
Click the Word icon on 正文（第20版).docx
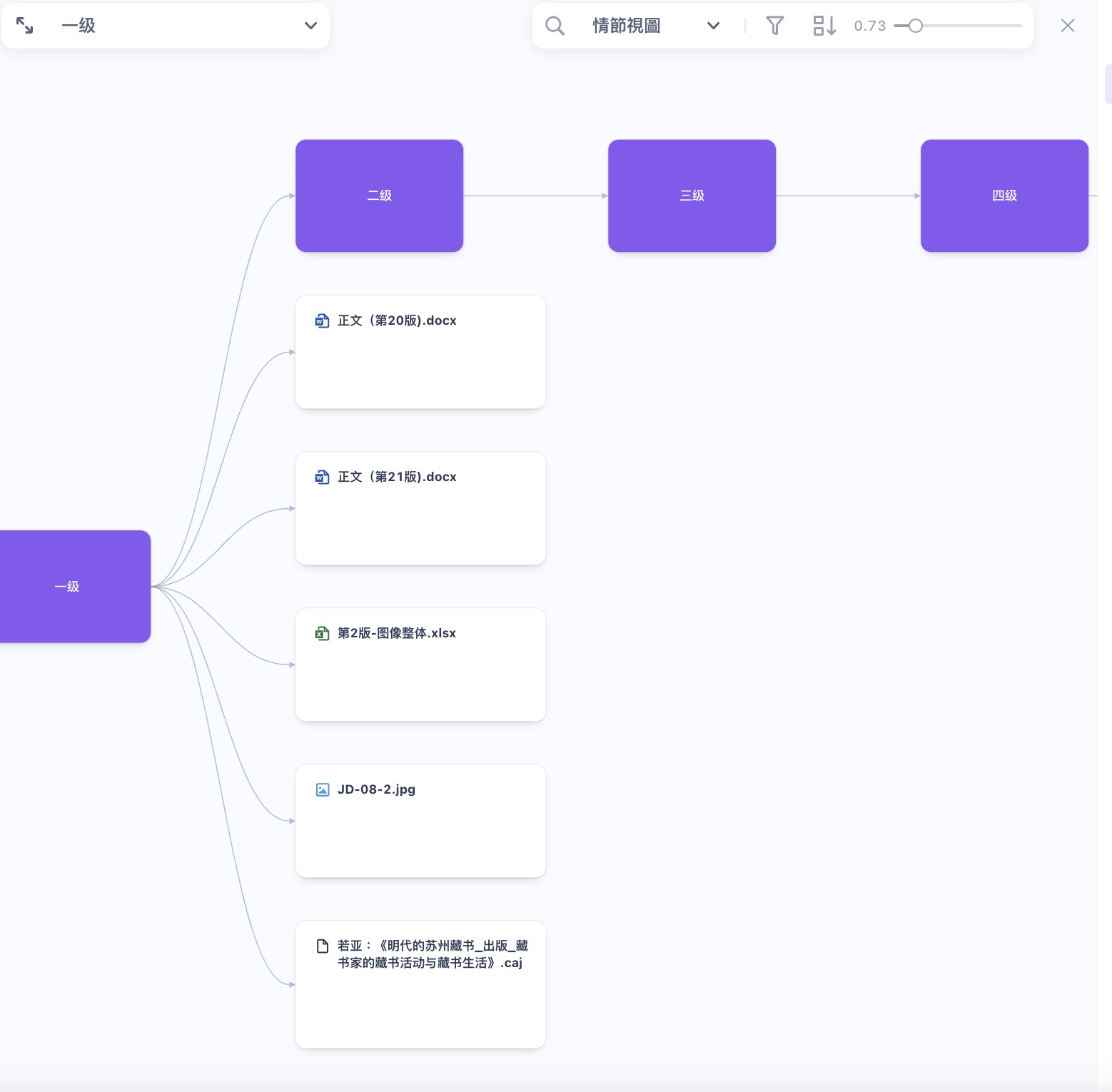pyautogui.click(x=323, y=321)
